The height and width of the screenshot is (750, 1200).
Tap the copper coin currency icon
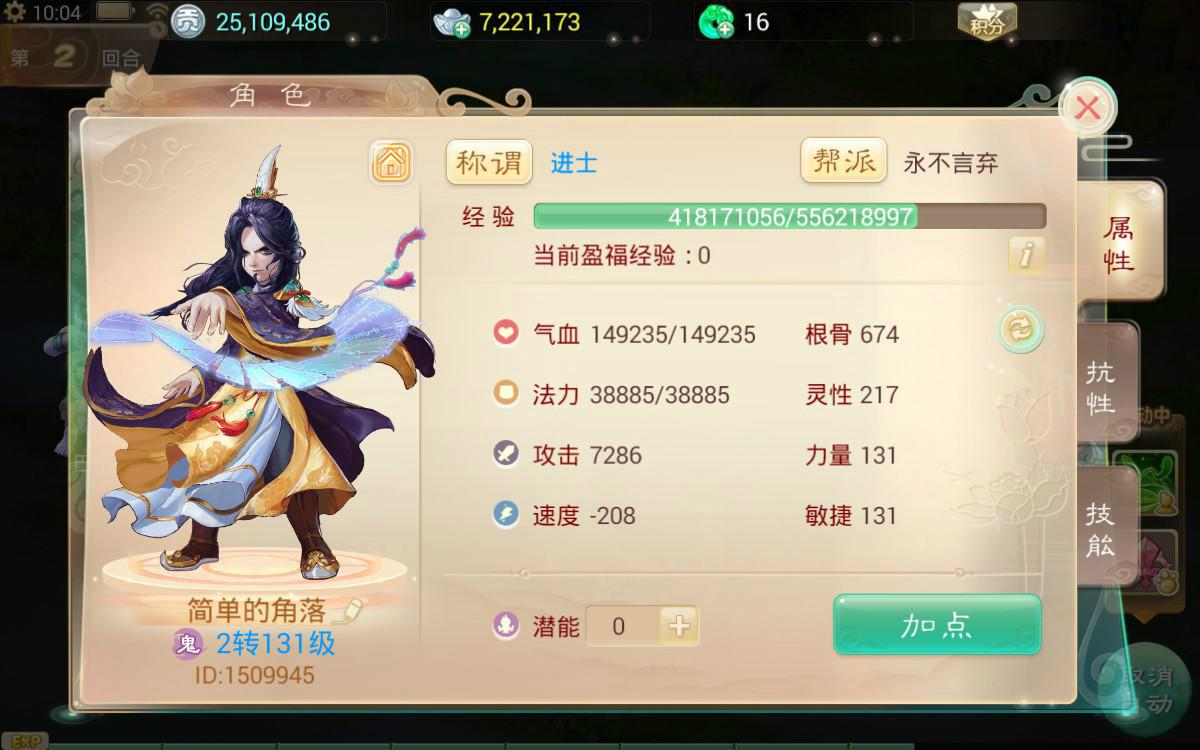(x=188, y=21)
